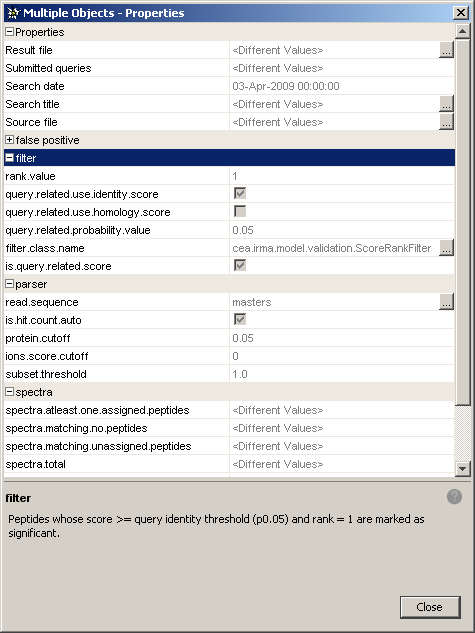The width and height of the screenshot is (475, 633).
Task: Toggle query.related.use.identity.score checkbox
Action: point(240,193)
